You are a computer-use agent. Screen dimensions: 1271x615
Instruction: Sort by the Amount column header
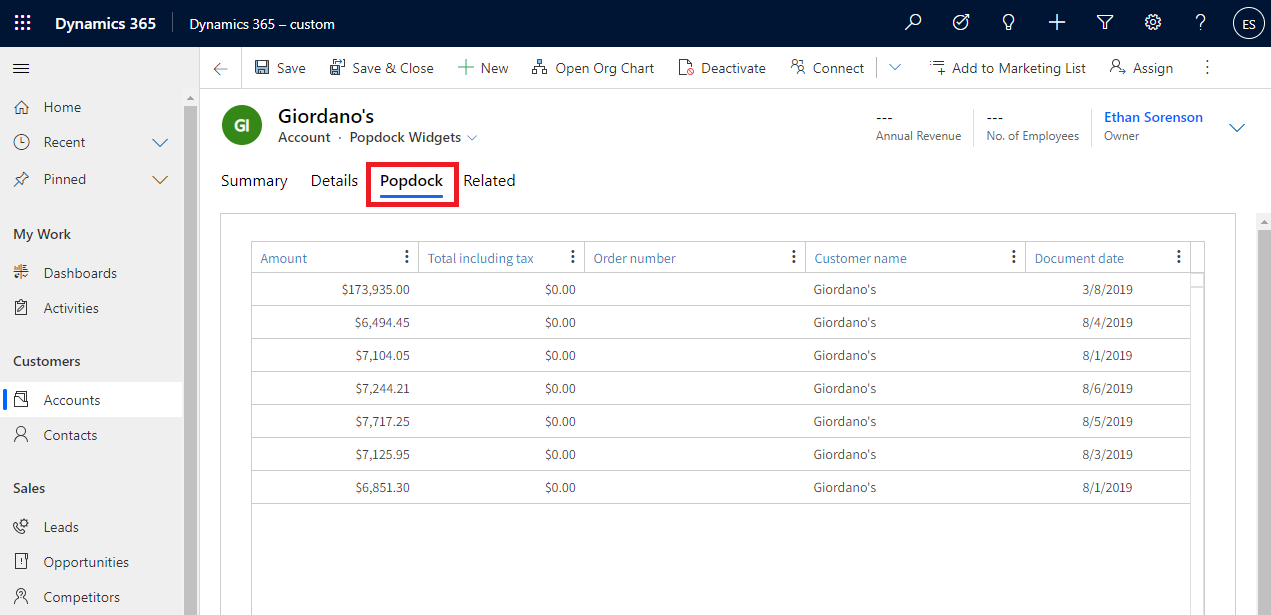[x=284, y=258]
